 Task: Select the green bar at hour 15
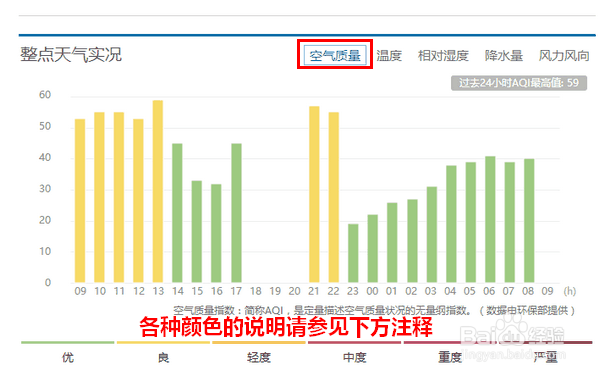(197, 232)
